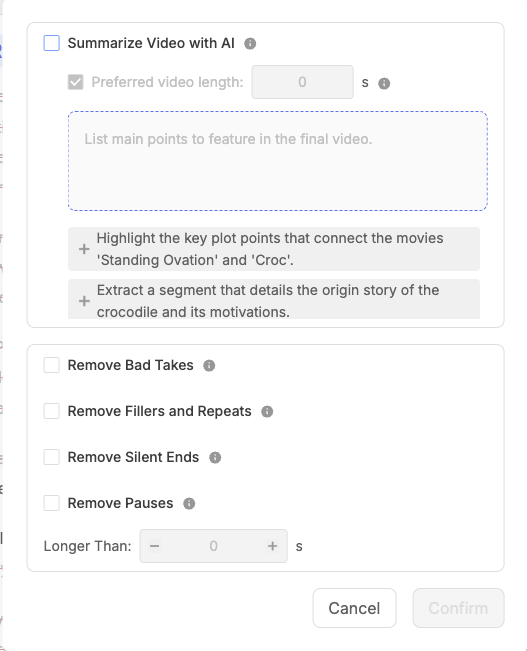The image size is (527, 651).
Task: Show info next to preferred video length
Action: [384, 83]
